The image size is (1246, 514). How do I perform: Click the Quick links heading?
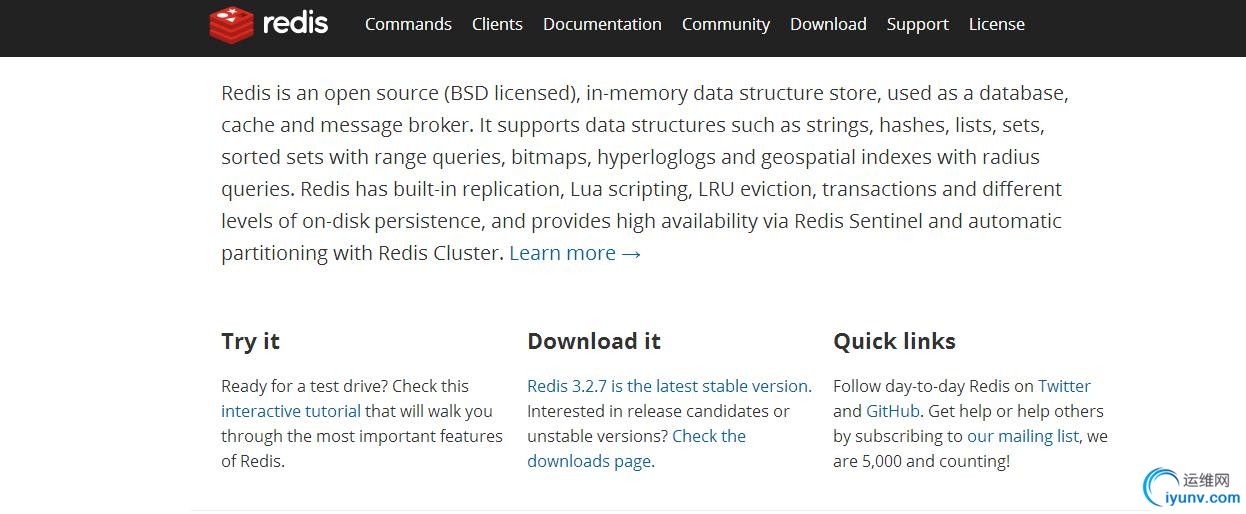[894, 341]
